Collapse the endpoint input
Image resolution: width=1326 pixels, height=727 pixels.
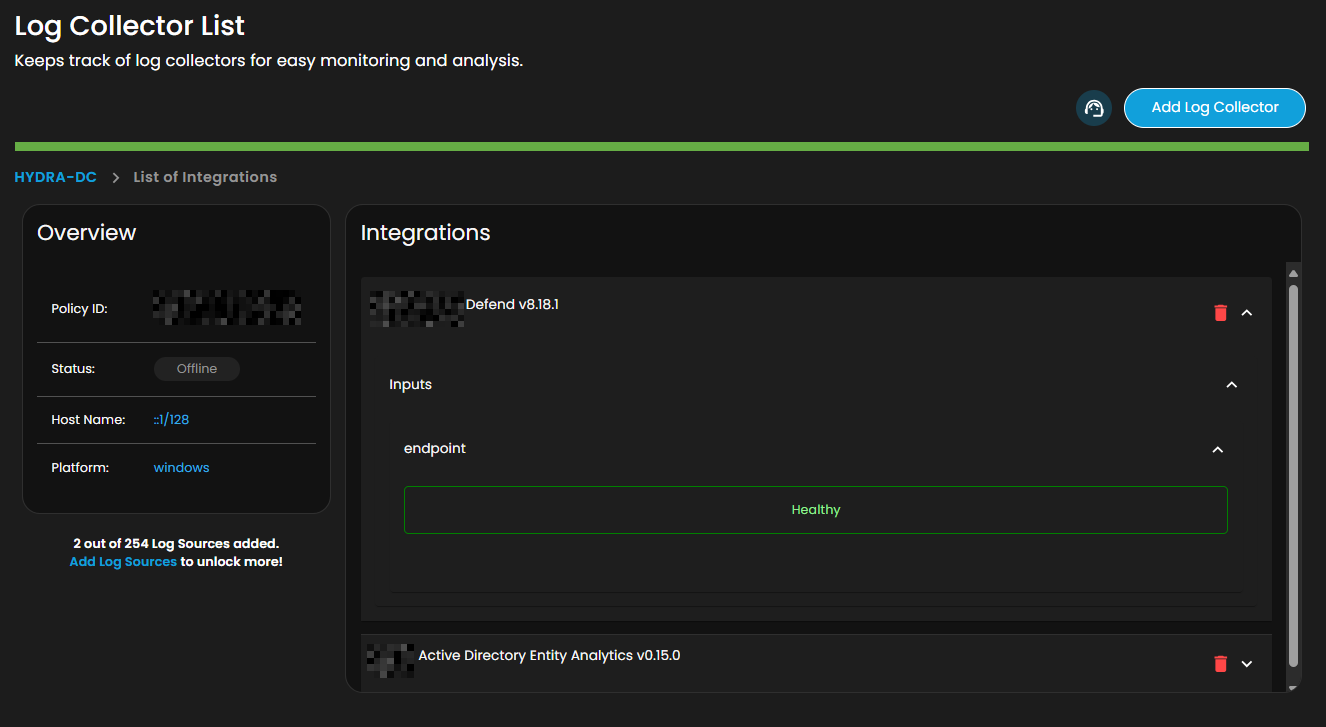click(1218, 450)
